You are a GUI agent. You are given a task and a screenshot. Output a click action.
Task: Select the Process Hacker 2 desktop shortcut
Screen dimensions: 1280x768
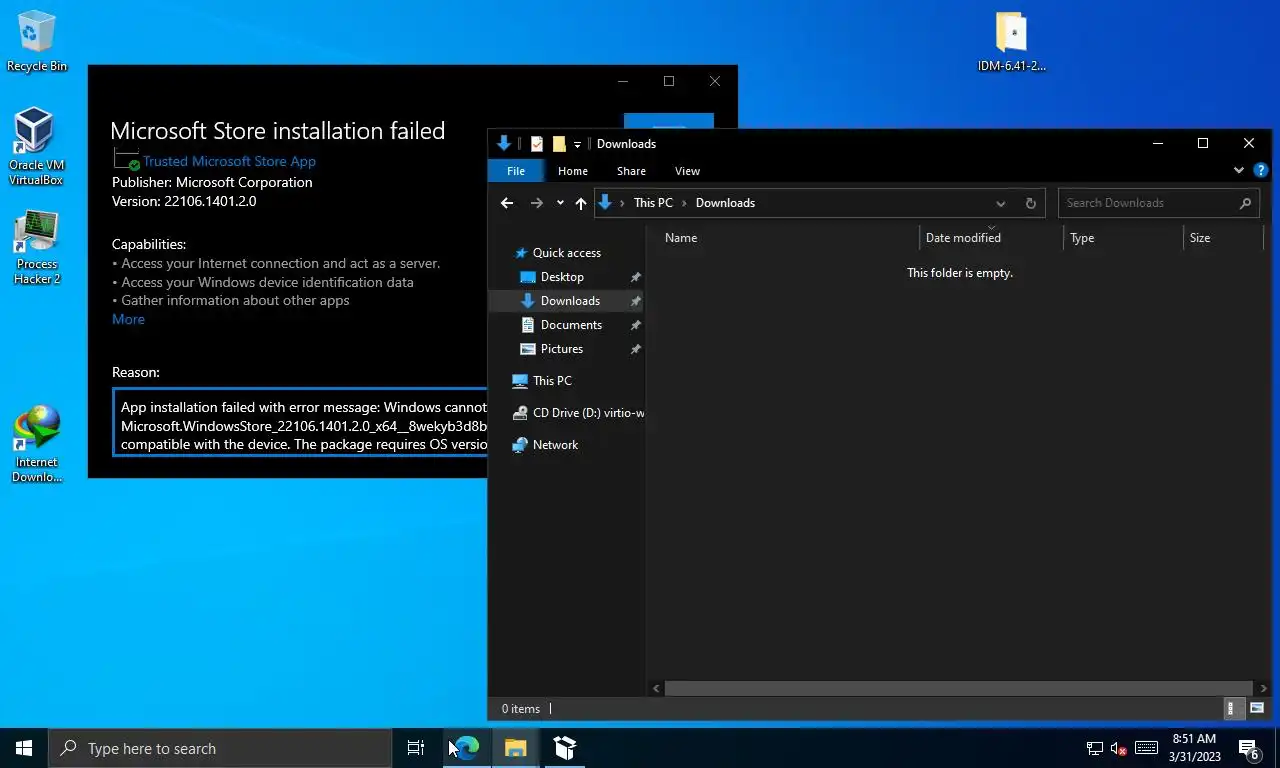click(37, 247)
